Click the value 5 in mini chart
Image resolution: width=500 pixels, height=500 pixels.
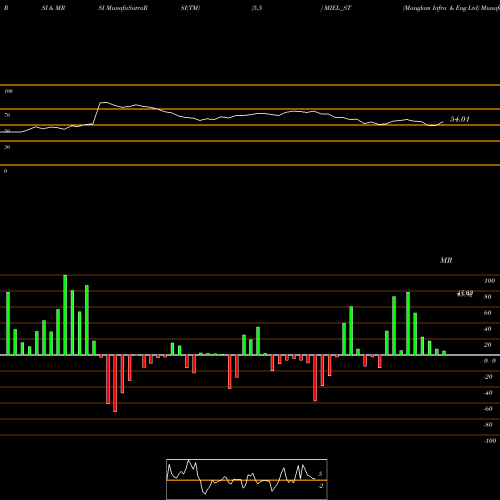click(x=320, y=474)
